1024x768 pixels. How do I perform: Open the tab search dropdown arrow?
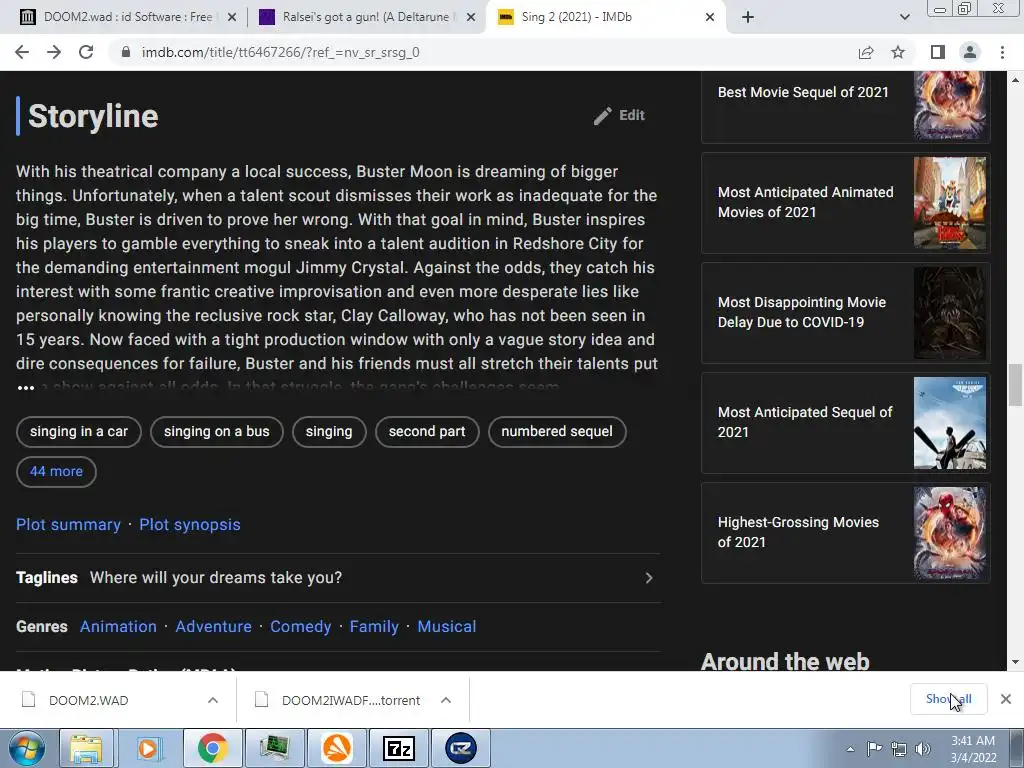point(904,17)
